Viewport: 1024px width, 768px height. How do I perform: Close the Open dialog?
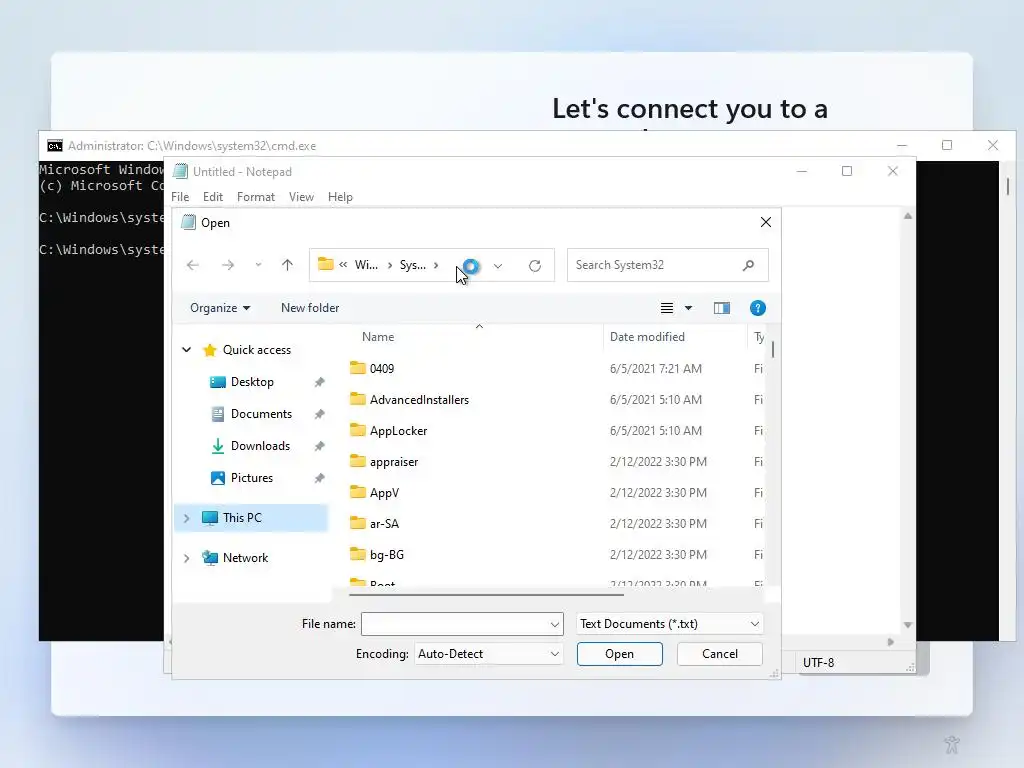point(766,223)
